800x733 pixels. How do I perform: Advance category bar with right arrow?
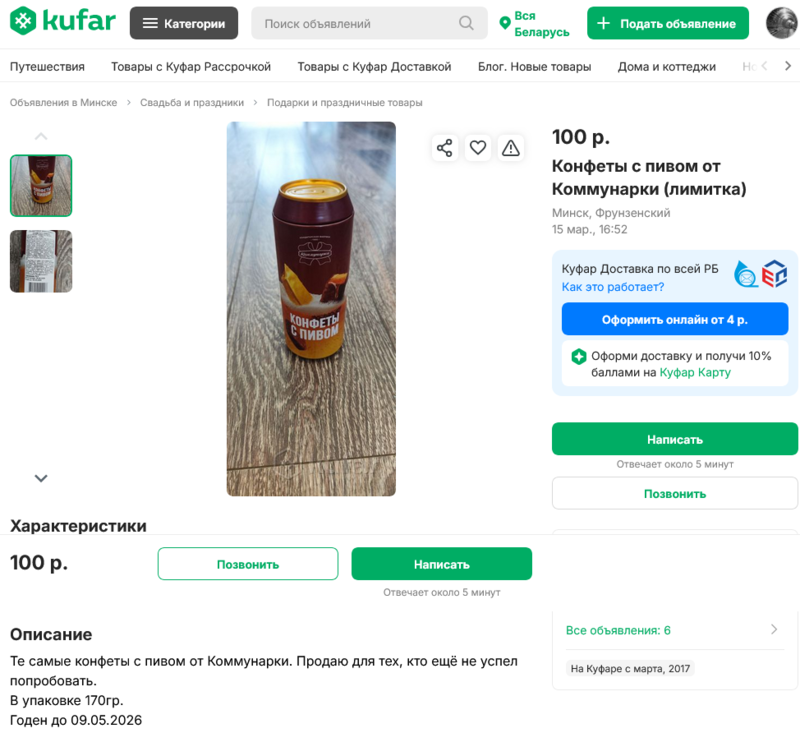(788, 66)
